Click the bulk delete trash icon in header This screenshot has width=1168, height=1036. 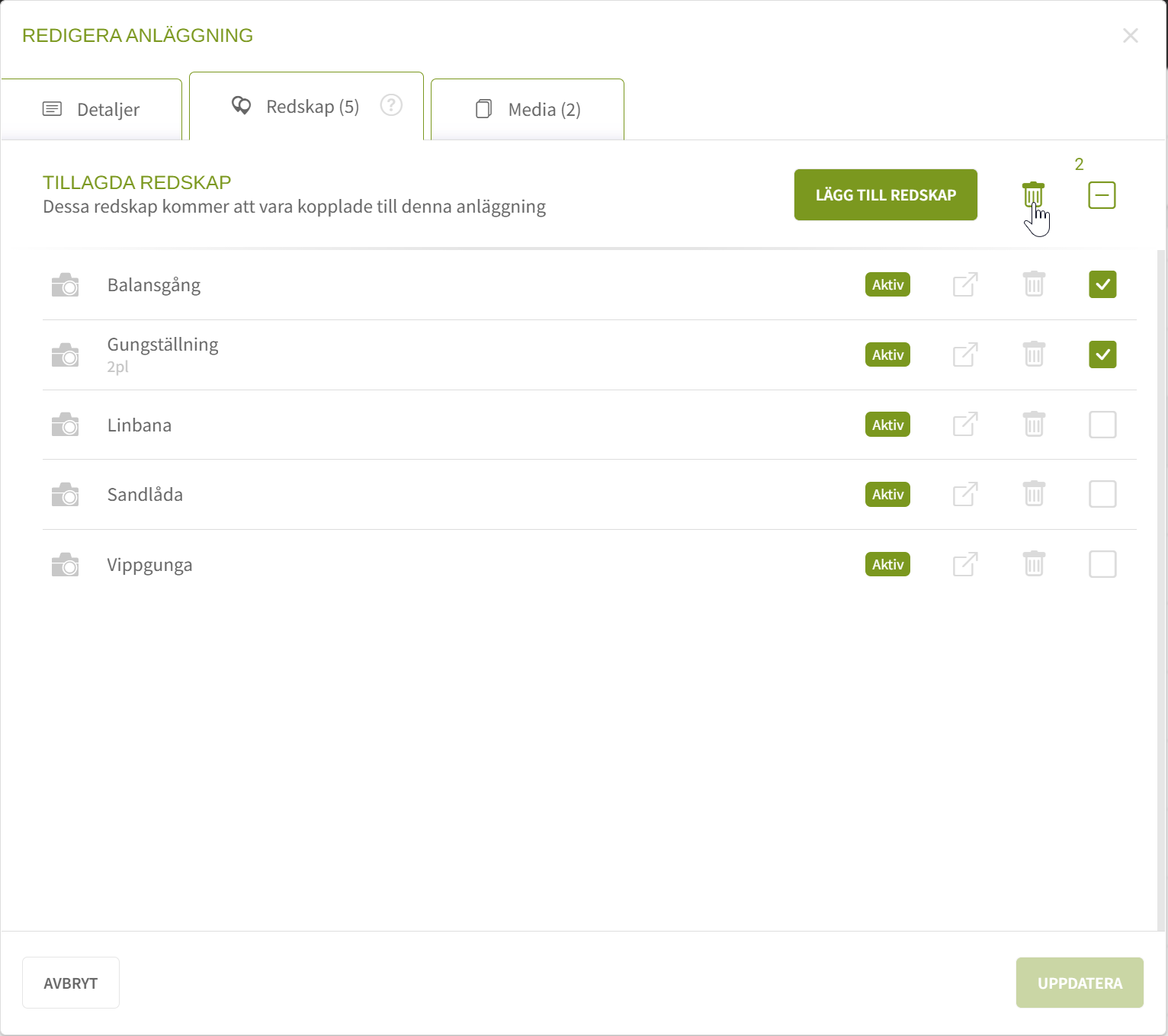(x=1033, y=195)
